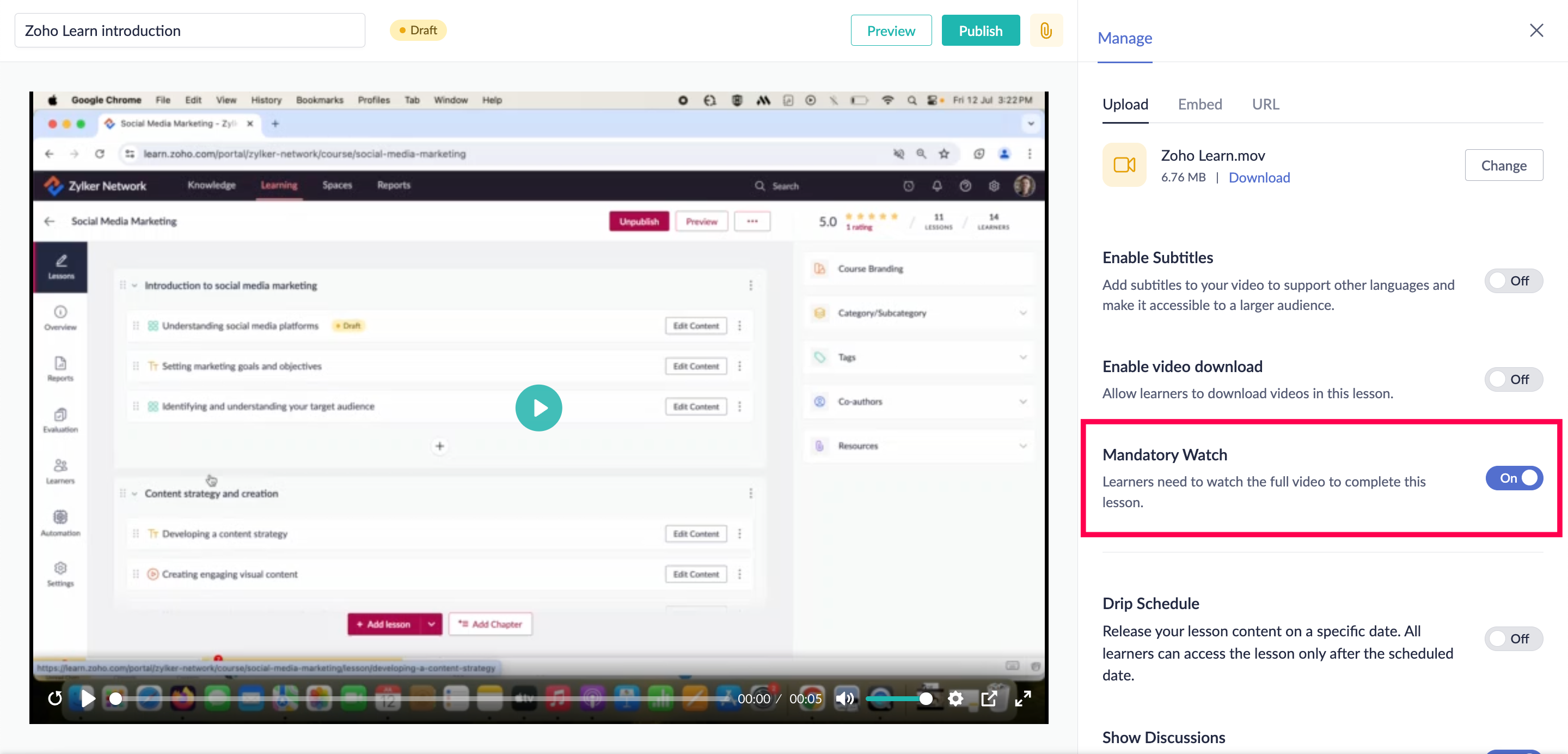Switch to the Embed tab

coord(1199,104)
